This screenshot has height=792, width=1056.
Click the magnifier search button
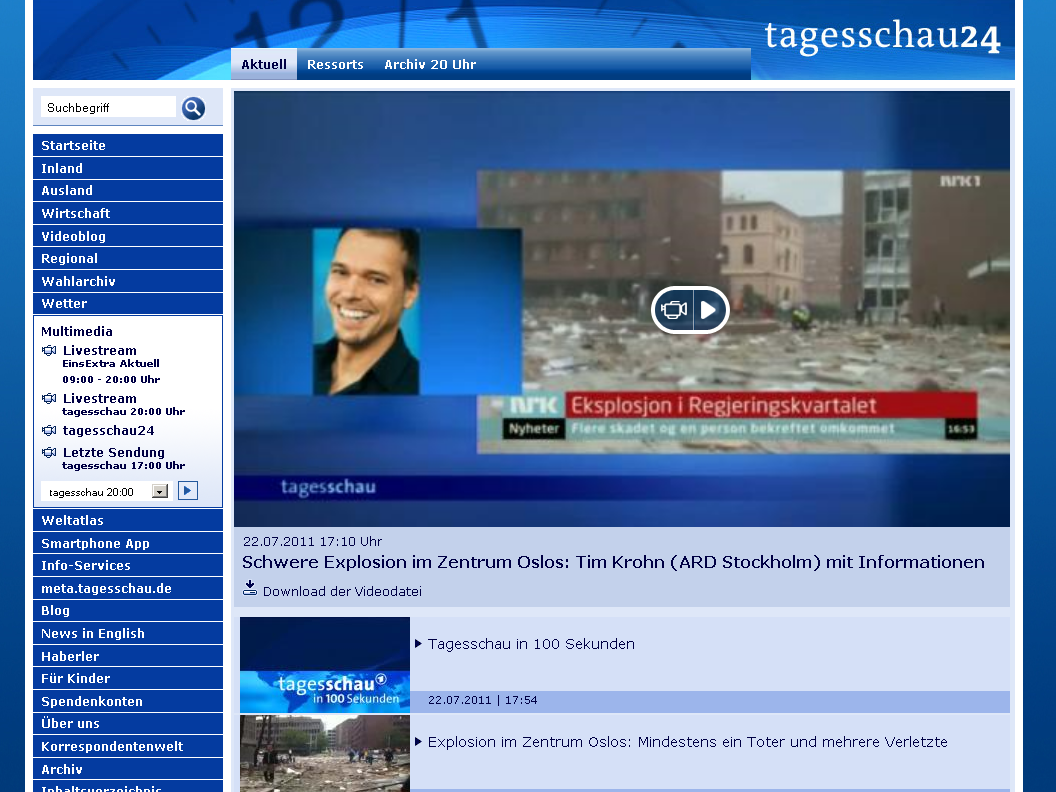[x=193, y=108]
